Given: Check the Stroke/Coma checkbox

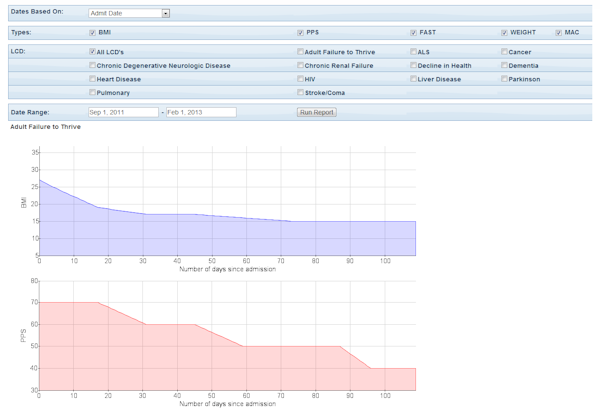Looking at the screenshot, I should click(300, 92).
